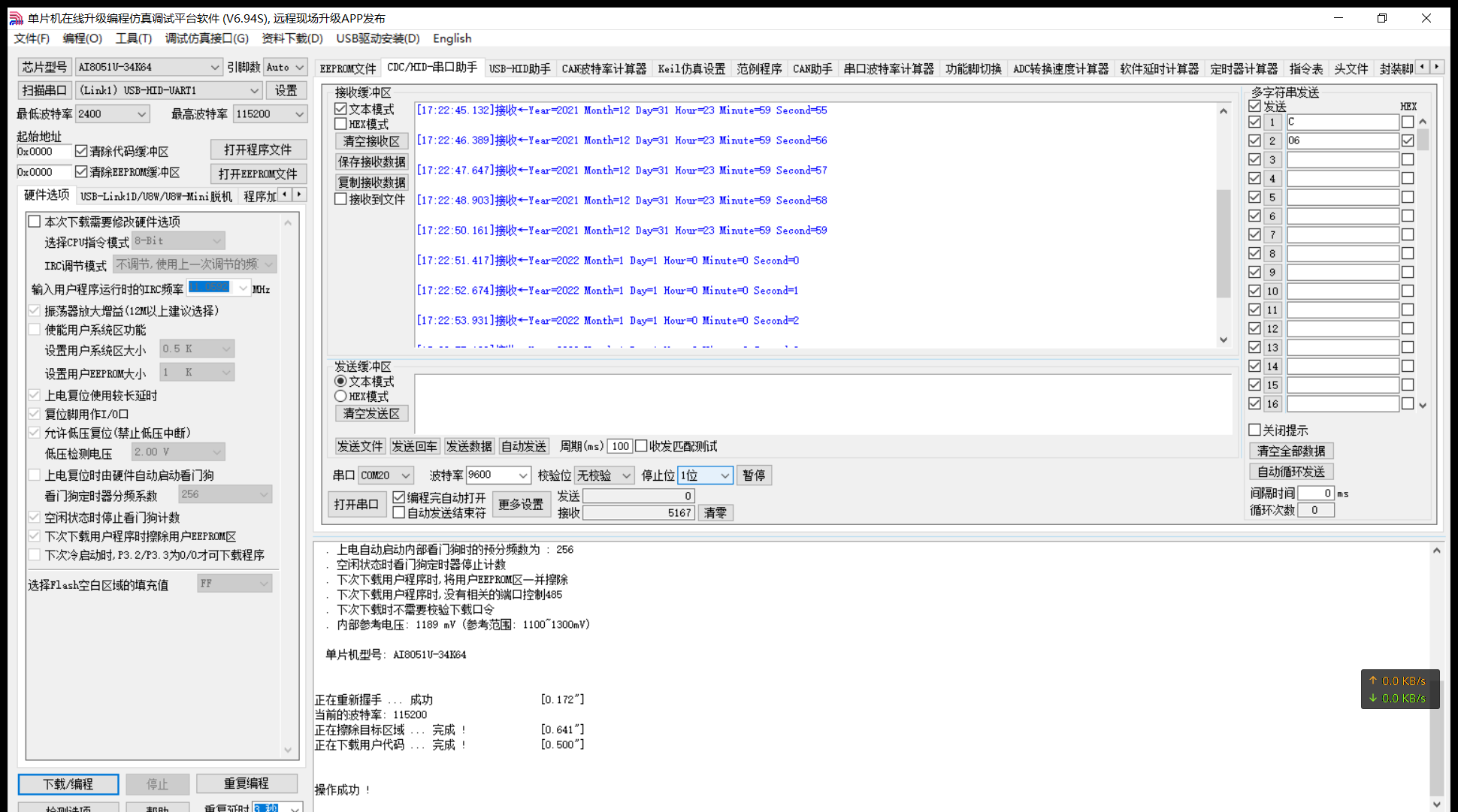Click multi-string row 1 button

point(1272,122)
